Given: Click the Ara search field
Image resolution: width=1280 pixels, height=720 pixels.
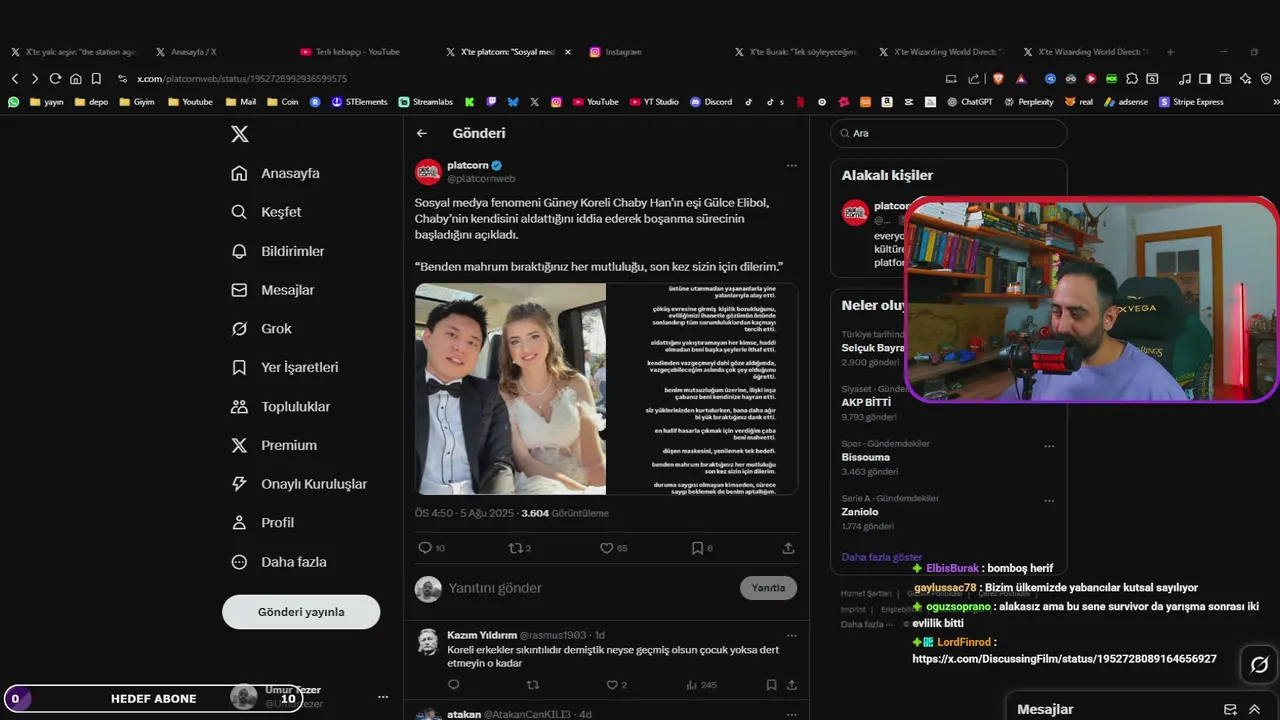Looking at the screenshot, I should point(949,133).
